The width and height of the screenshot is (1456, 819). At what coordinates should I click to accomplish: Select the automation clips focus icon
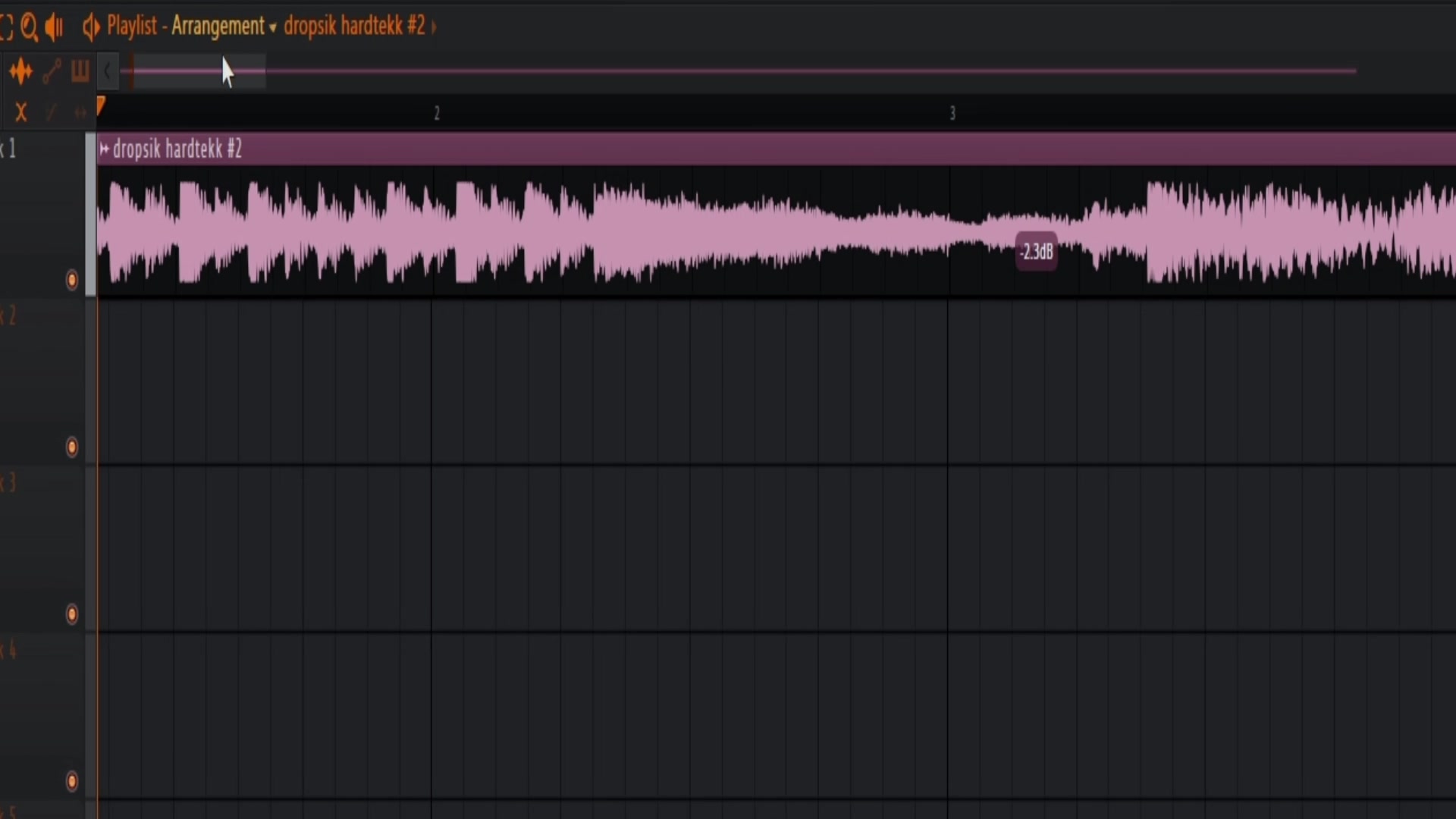(x=52, y=71)
